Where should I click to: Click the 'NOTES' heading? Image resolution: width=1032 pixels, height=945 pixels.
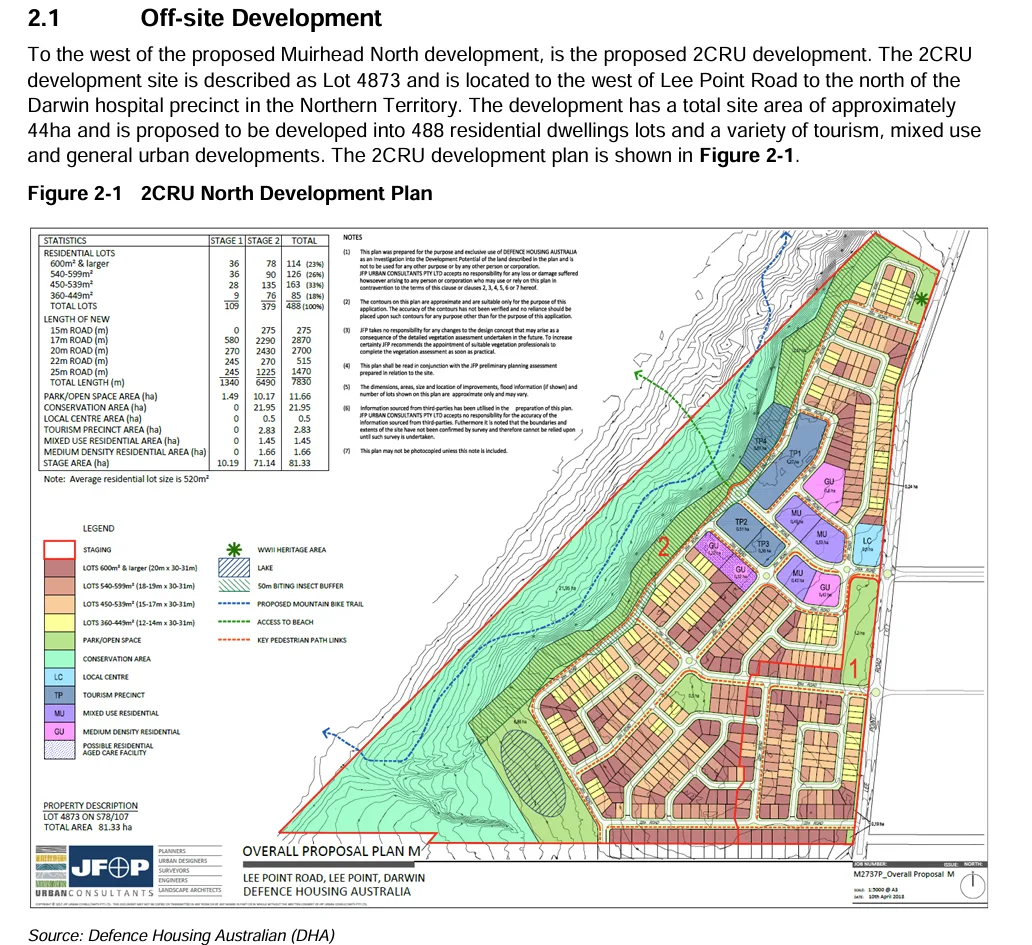(353, 238)
